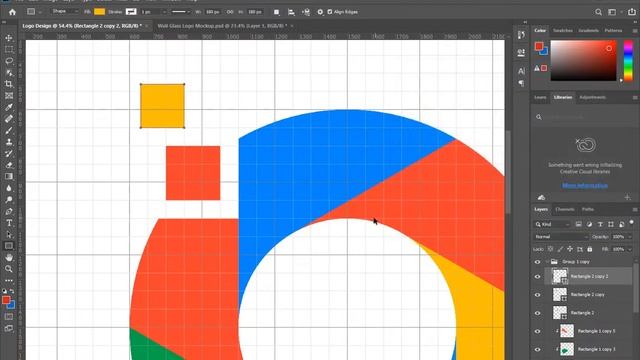Viewport: 640px width, 360px height.
Task: Select the Gradient tool
Action: coord(9,176)
